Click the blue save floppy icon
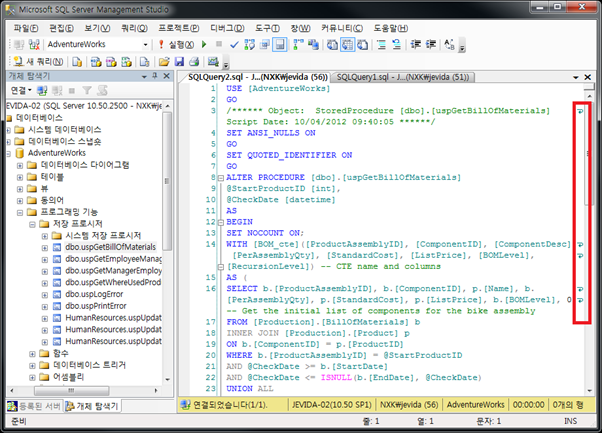Image resolution: width=602 pixels, height=433 pixels. pyautogui.click(x=179, y=62)
